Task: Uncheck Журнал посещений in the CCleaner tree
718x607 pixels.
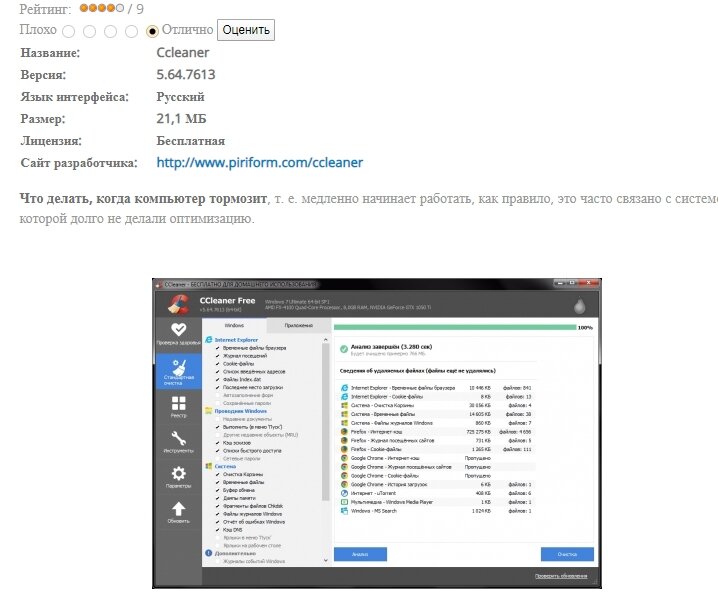Action: pos(218,356)
